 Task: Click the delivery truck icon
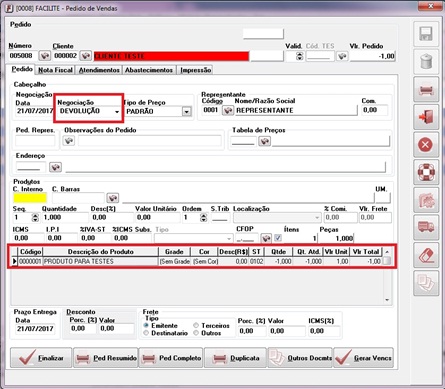pyautogui.click(x=426, y=227)
